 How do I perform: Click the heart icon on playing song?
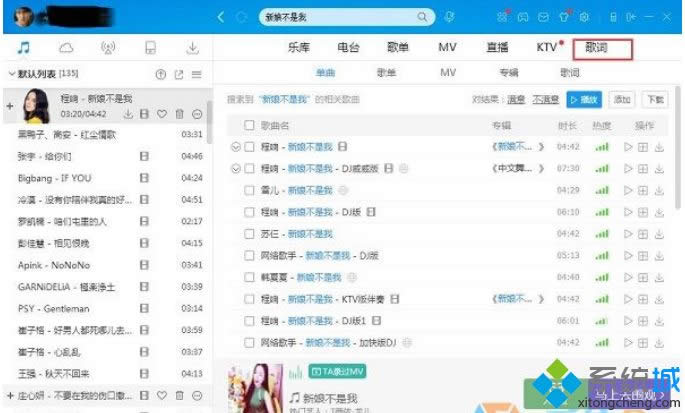coord(162,114)
